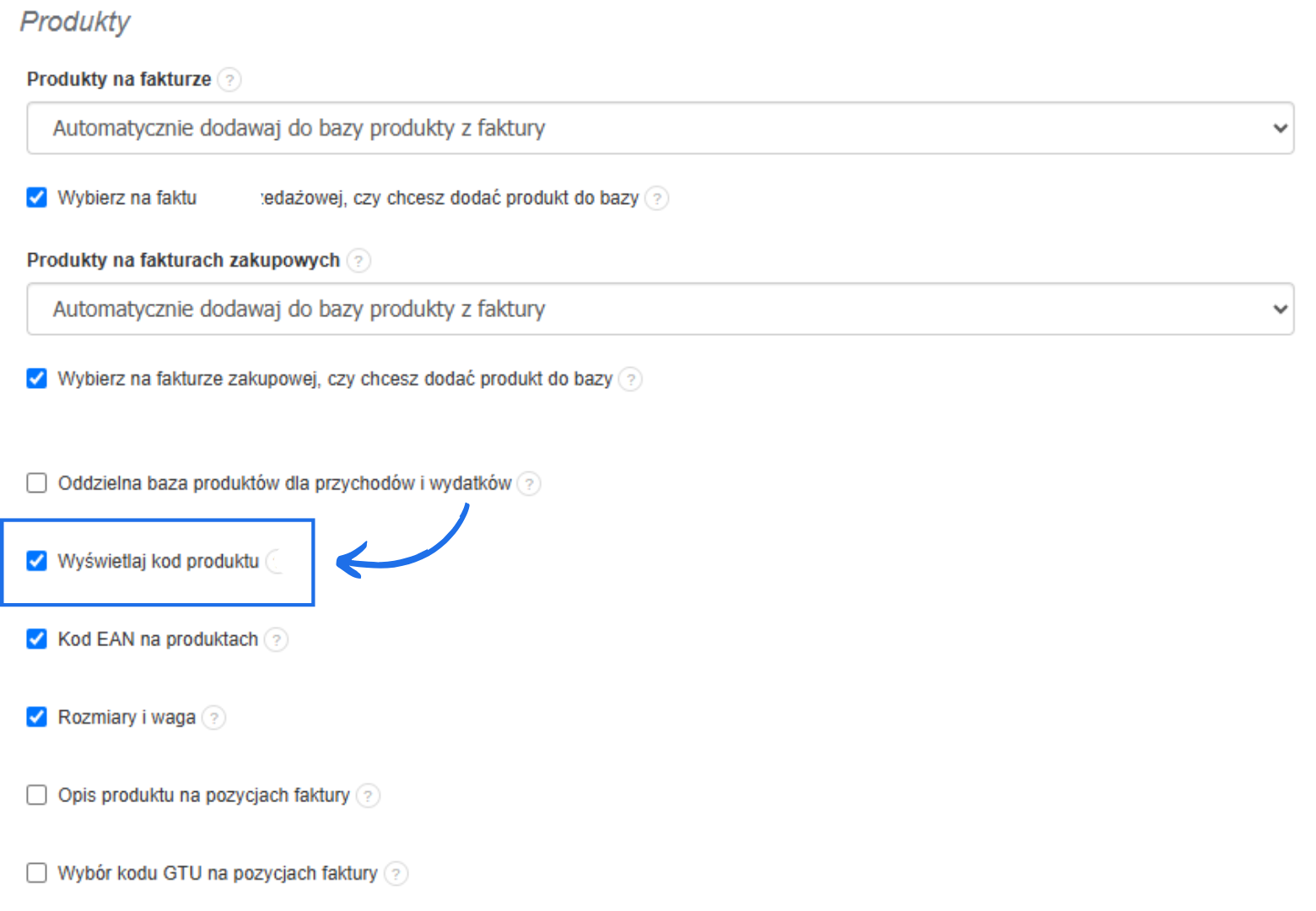Check Opis produktu na pozycjach faktury
The height and width of the screenshot is (911, 1316).
[x=36, y=794]
